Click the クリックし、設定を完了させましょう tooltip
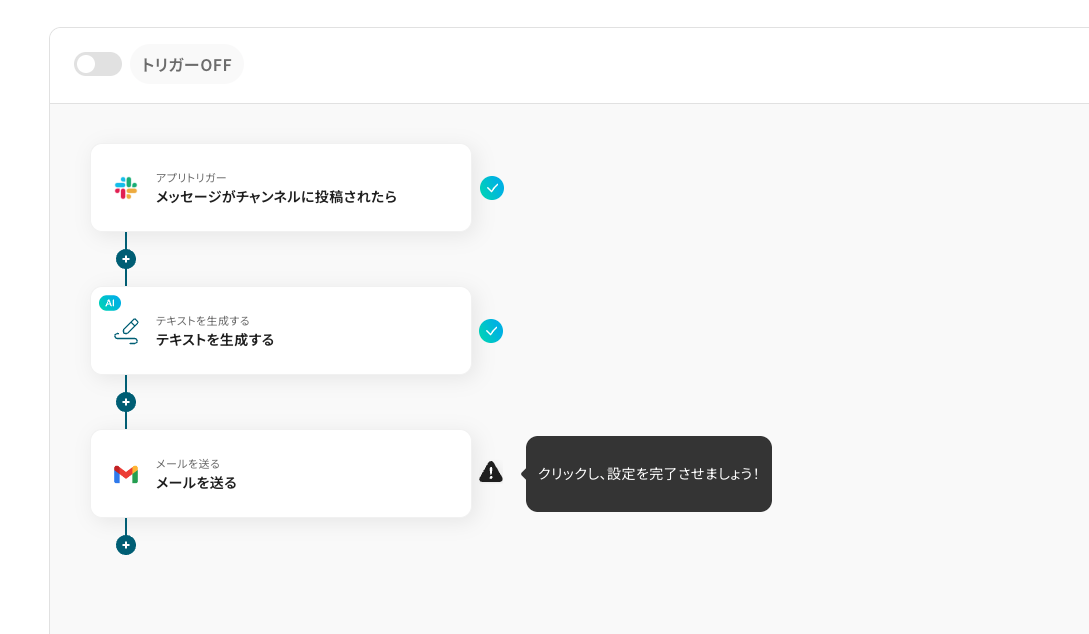Screen dimensions: 1089x634 point(648,474)
